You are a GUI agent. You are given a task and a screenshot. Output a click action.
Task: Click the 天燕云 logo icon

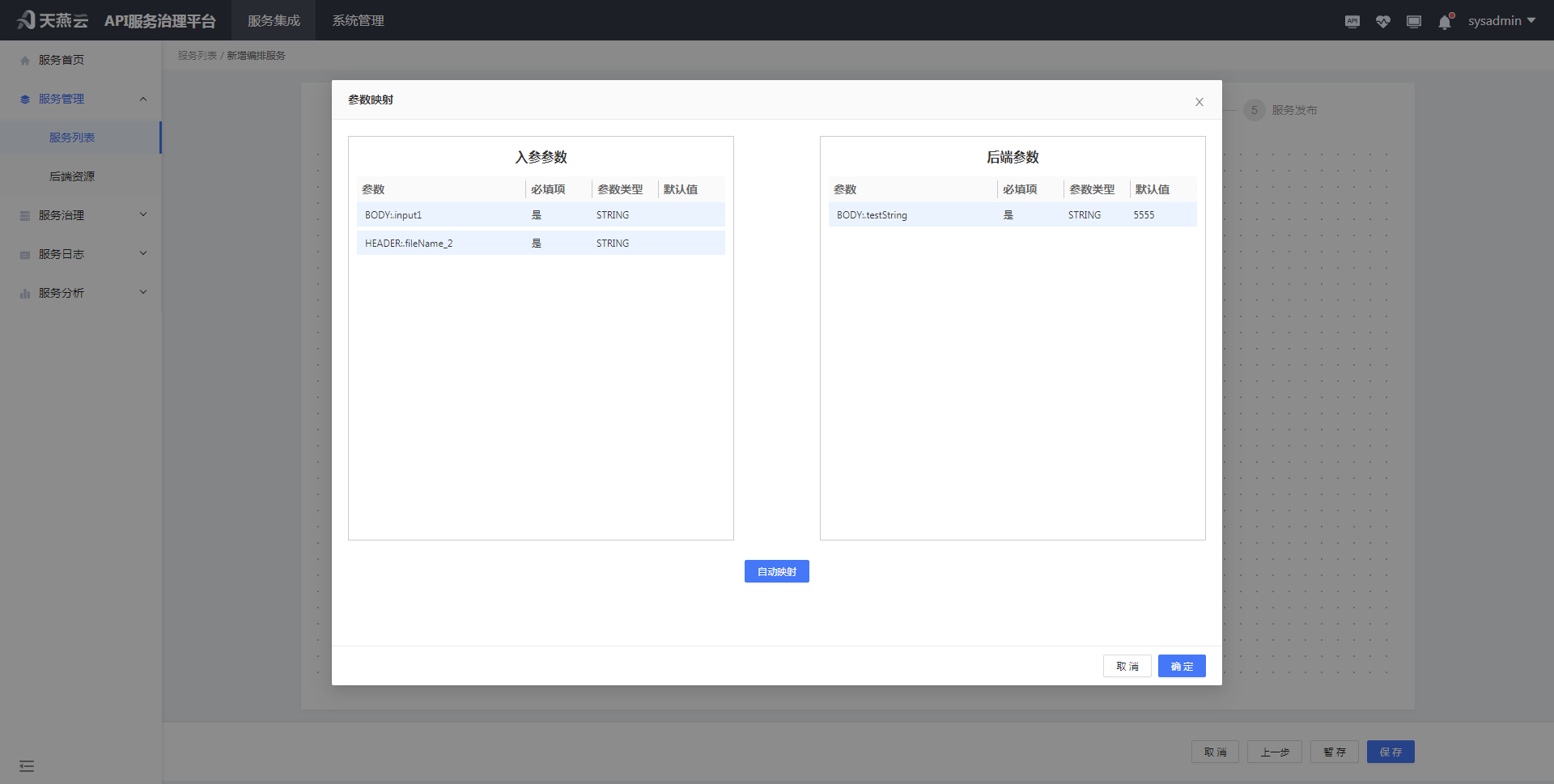23,19
